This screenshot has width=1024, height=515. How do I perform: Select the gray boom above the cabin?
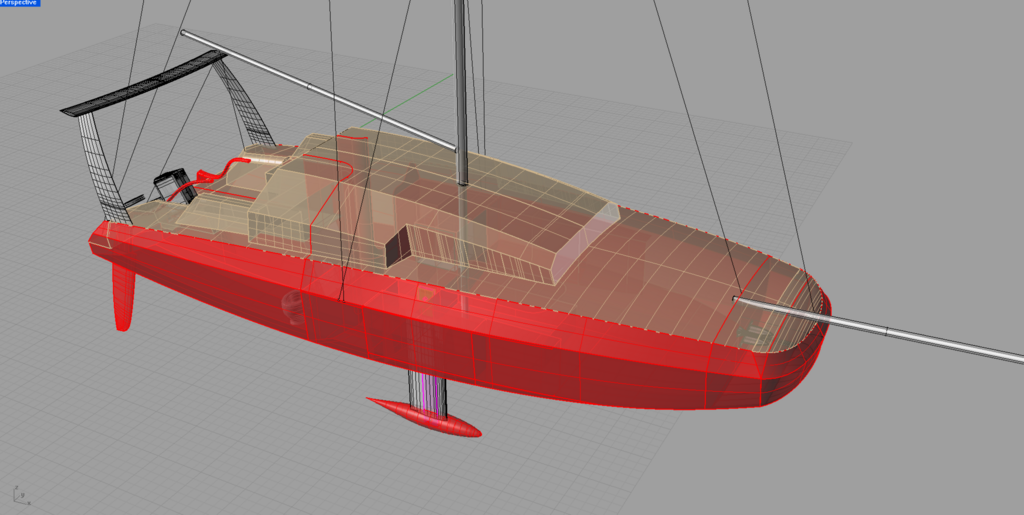point(317,90)
